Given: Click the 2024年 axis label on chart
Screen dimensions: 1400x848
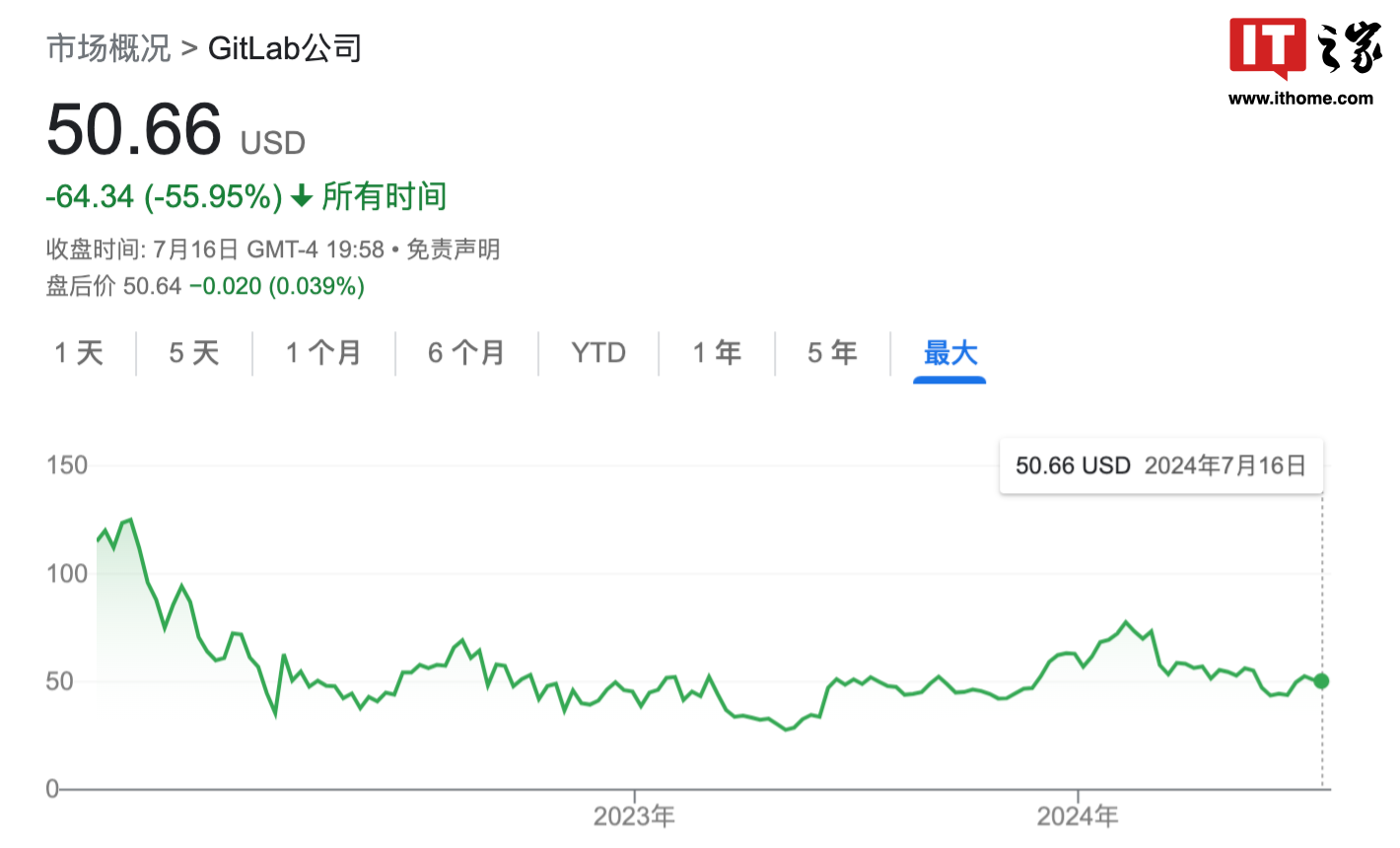Looking at the screenshot, I should coord(1078,816).
